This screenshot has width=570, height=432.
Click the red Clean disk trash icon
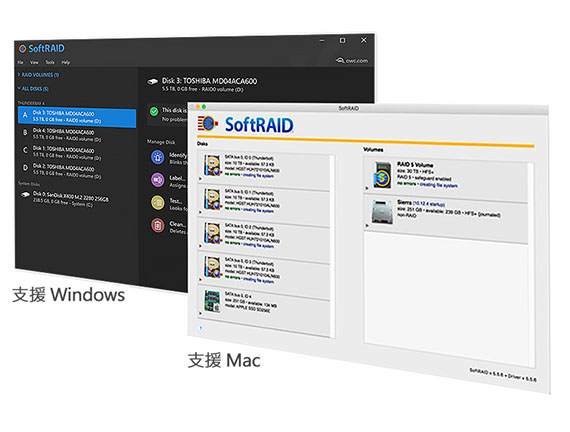[x=157, y=225]
